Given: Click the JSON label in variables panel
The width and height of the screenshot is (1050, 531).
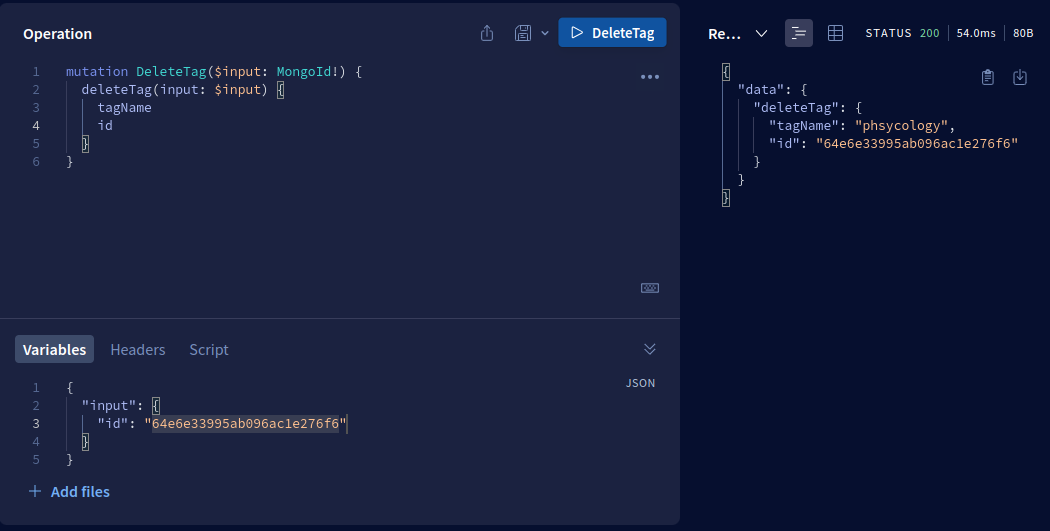Looking at the screenshot, I should tap(640, 383).
